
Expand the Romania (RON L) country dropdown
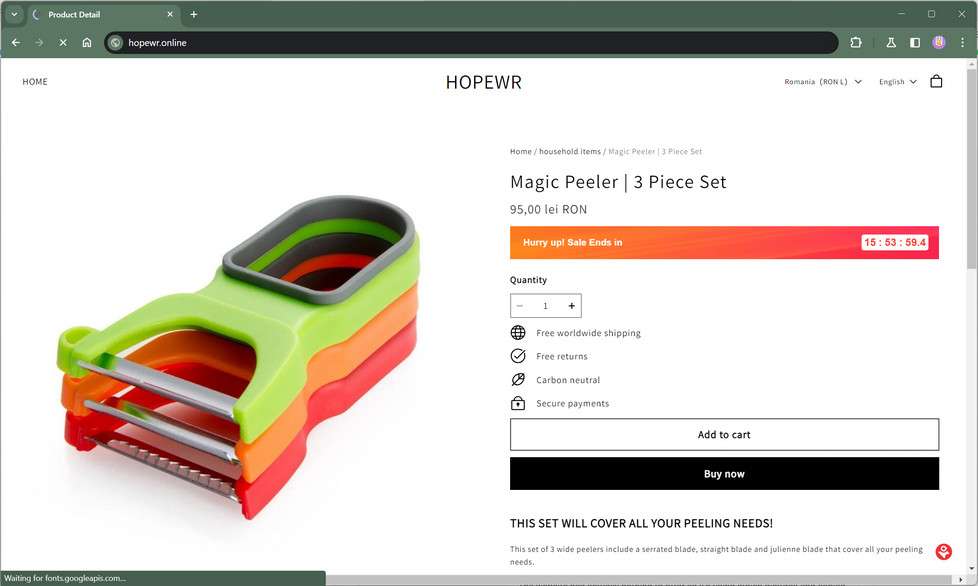pyautogui.click(x=823, y=82)
